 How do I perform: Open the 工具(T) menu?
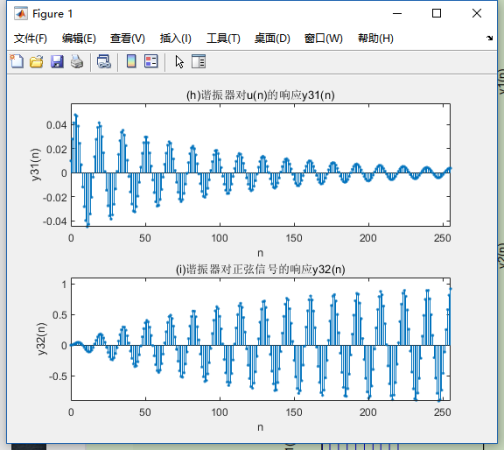coord(223,38)
